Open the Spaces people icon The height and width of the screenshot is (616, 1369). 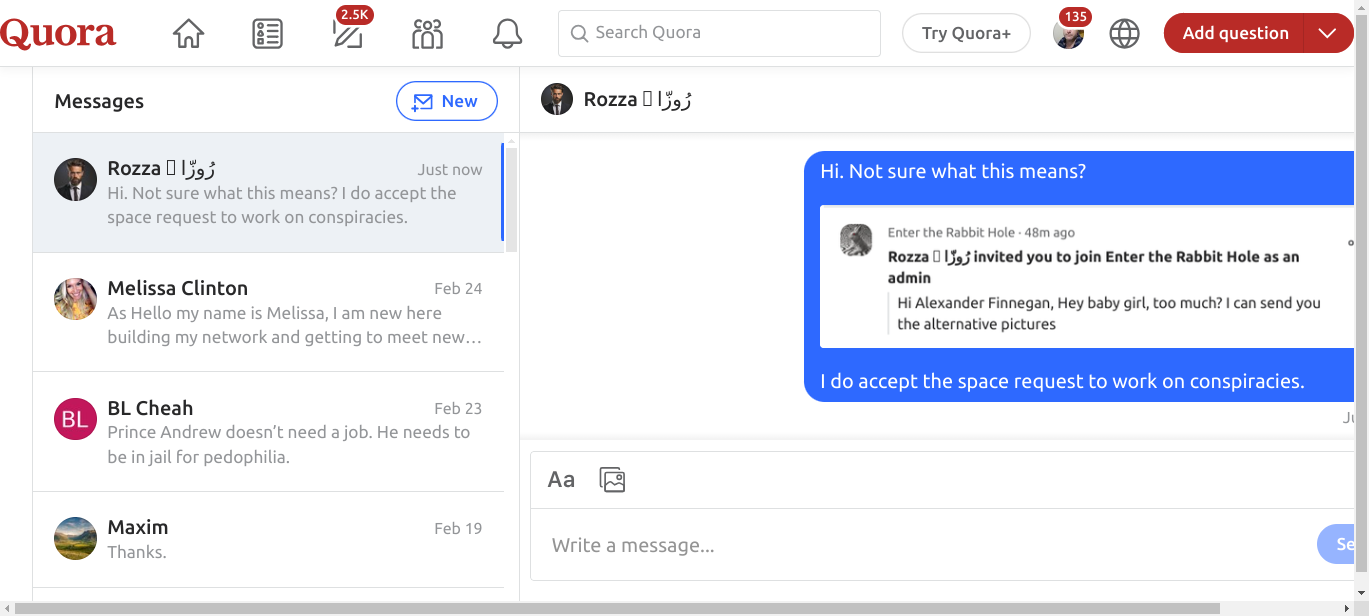pyautogui.click(x=428, y=33)
